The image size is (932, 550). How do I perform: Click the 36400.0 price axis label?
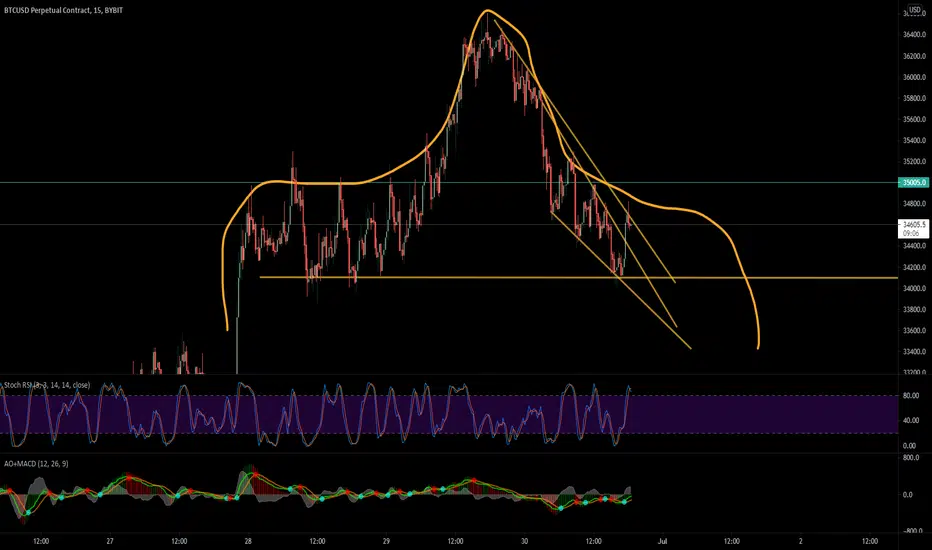(x=914, y=35)
